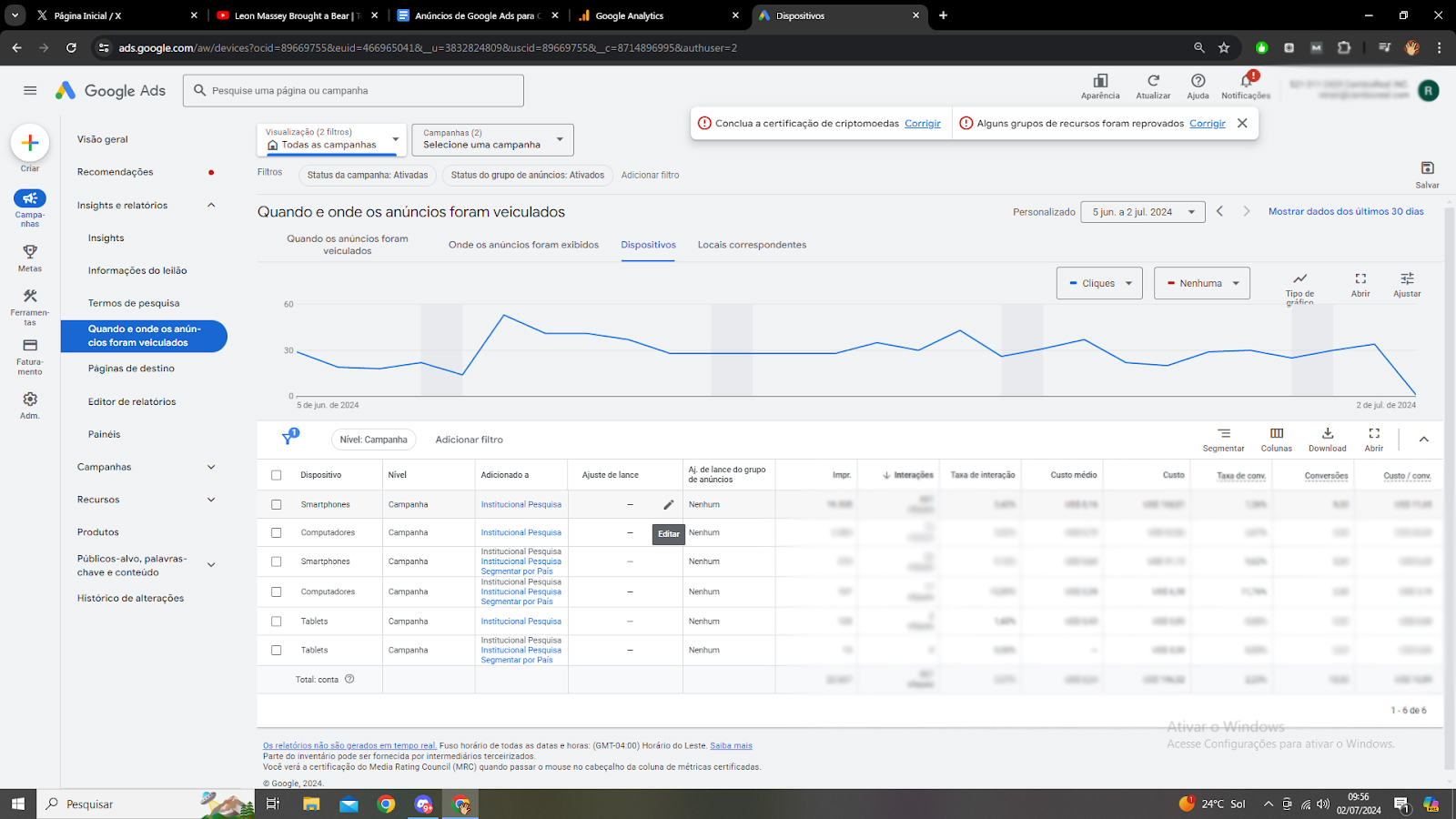Click Nível: Campanha filter chip

[x=373, y=440]
